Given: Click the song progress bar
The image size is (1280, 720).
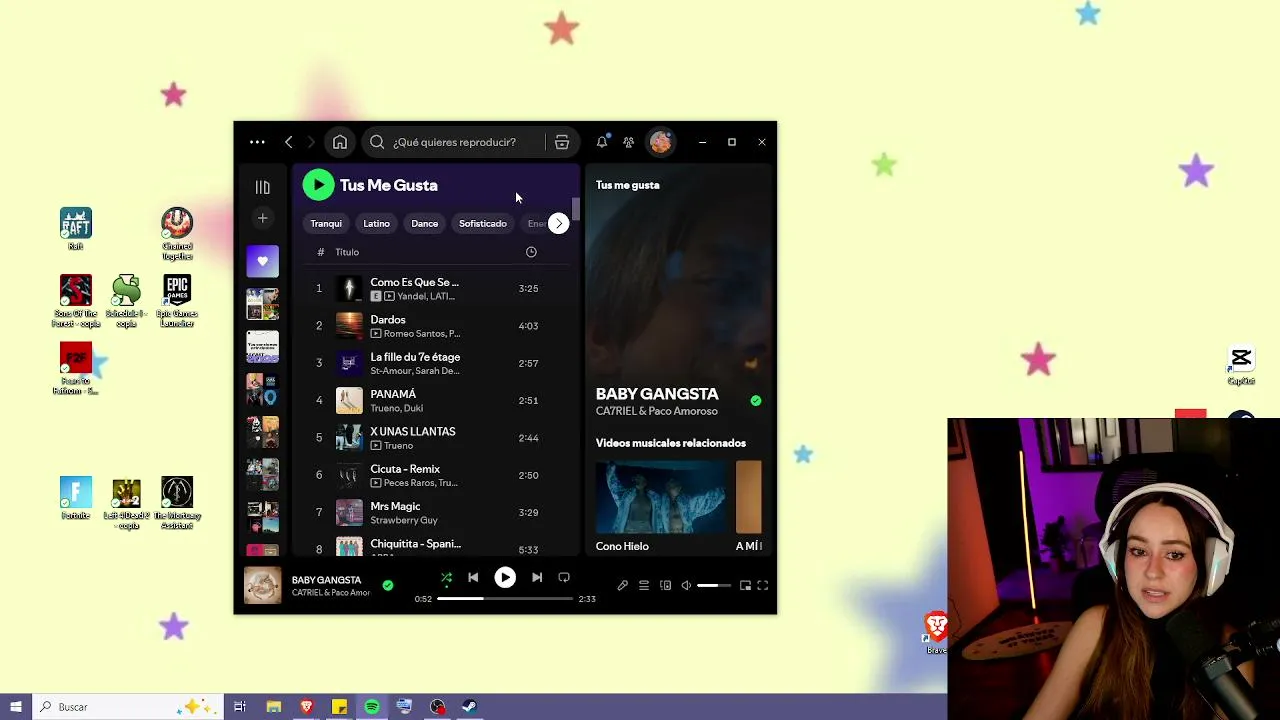Looking at the screenshot, I should [x=505, y=599].
